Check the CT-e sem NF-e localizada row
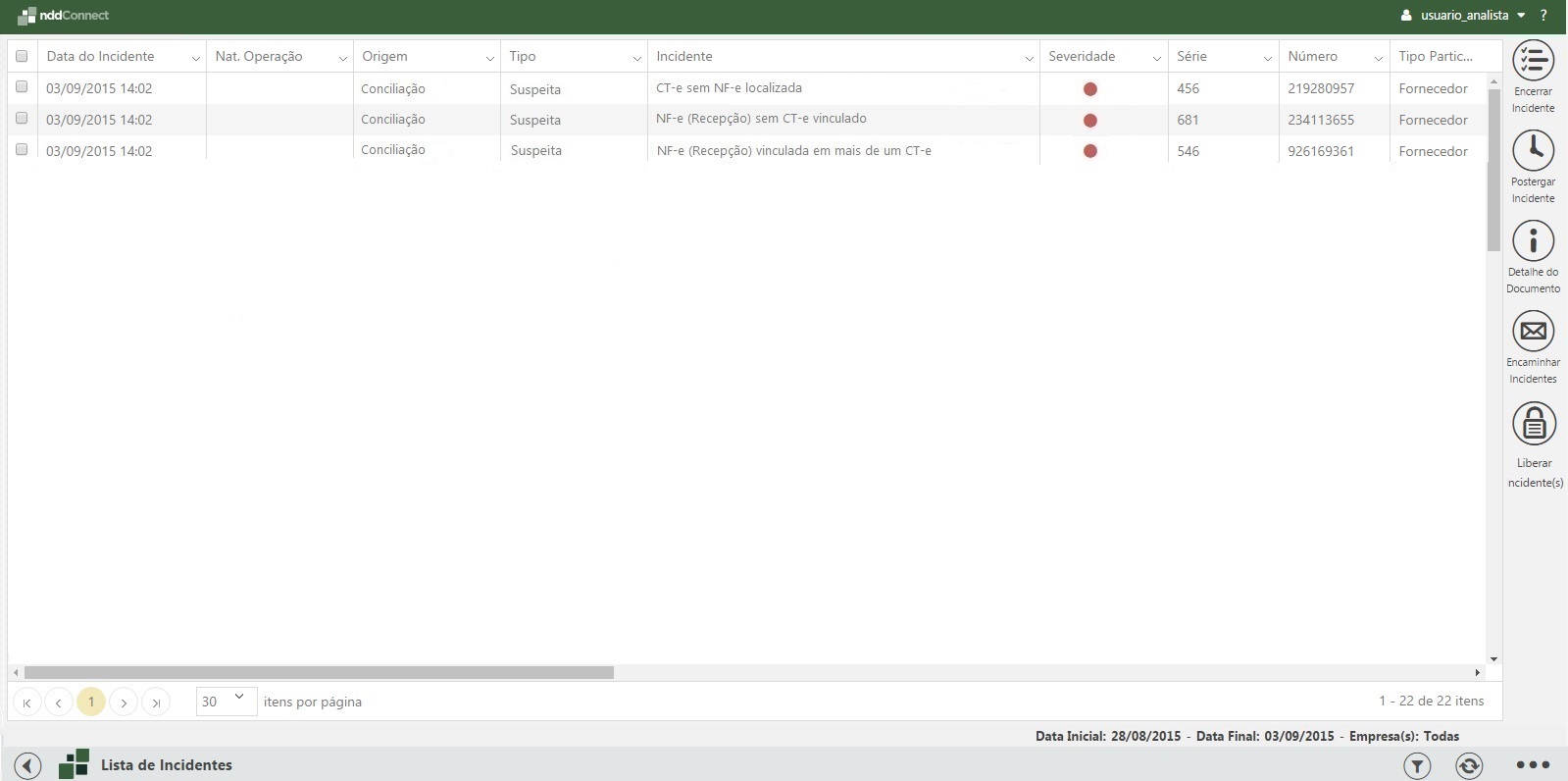1568x781 pixels. tap(22, 87)
